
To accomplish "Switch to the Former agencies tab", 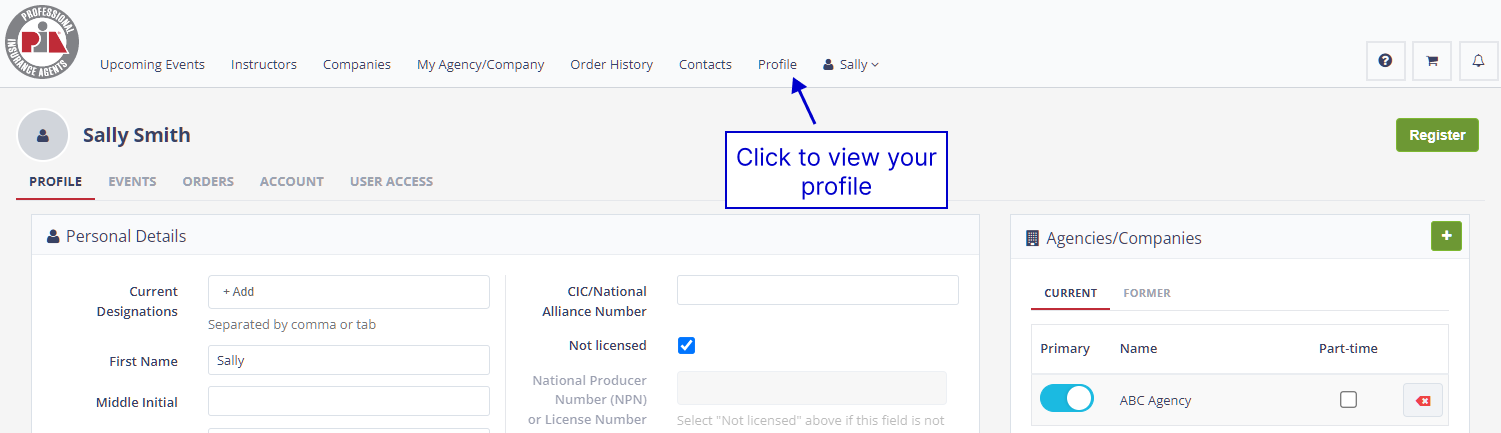I will pos(1146,293).
